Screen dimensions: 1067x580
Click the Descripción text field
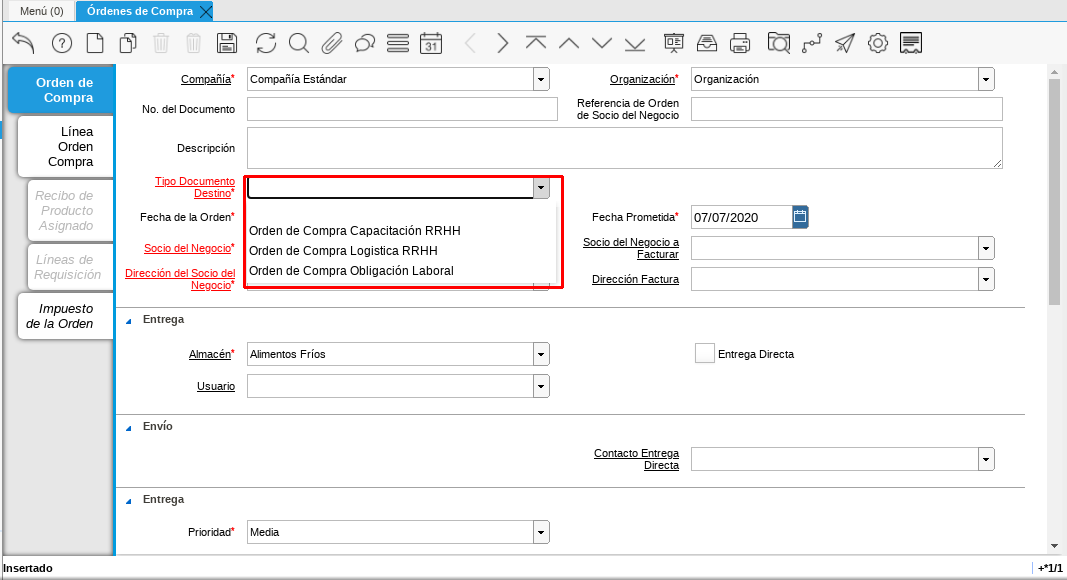(x=624, y=148)
